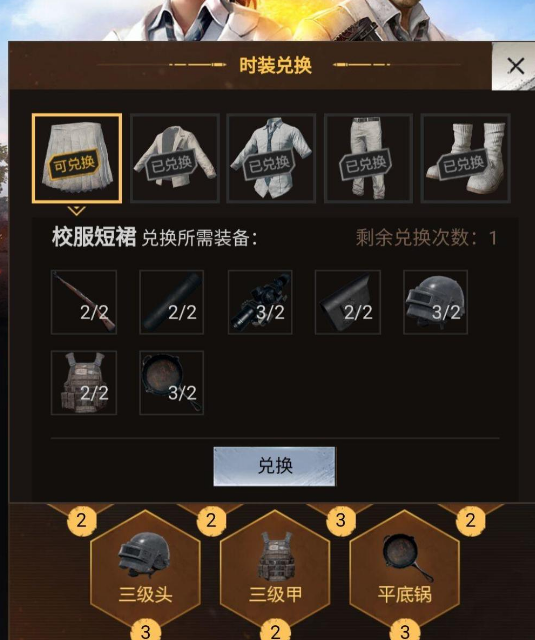
Task: Open the 三级头 hexagon tile
Action: tap(145, 571)
